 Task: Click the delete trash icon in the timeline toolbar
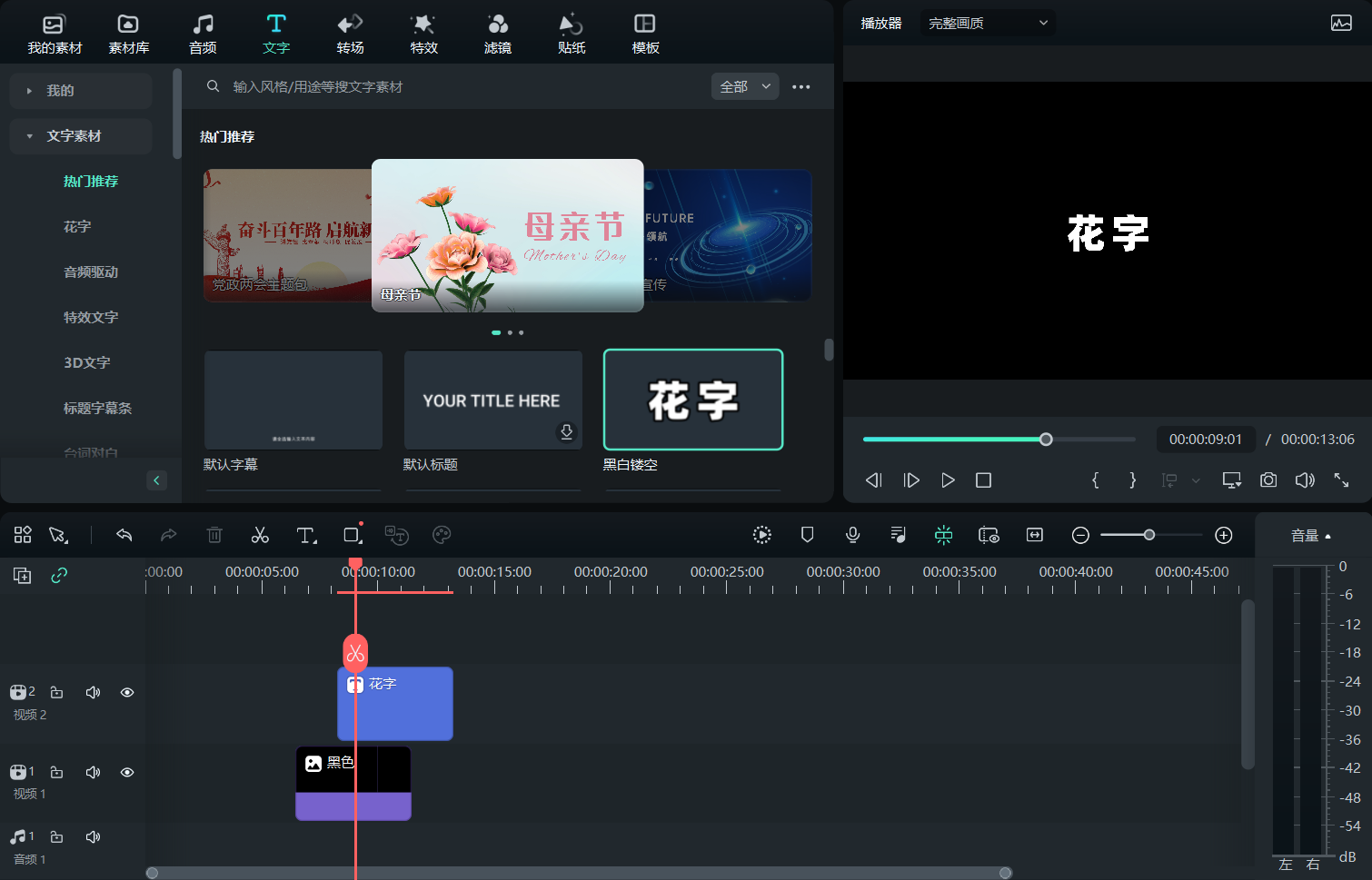tap(214, 535)
